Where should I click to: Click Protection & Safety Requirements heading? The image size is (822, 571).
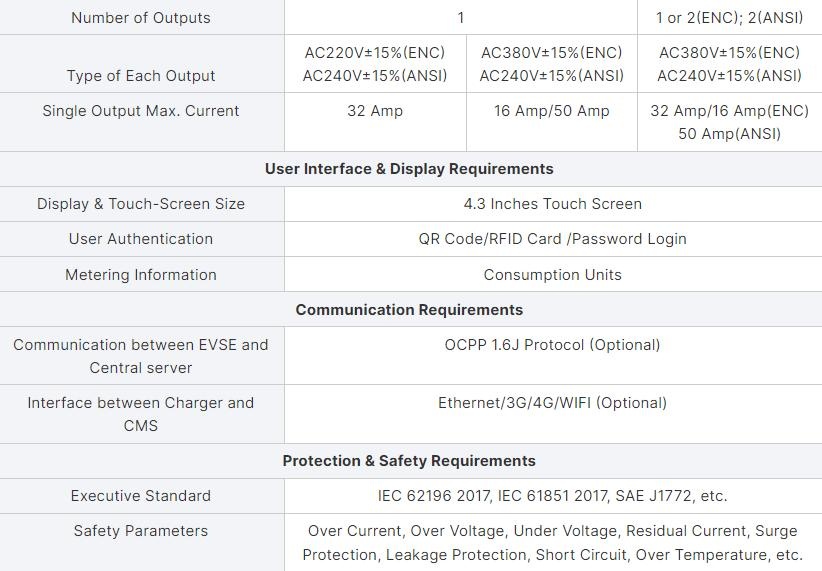pyautogui.click(x=409, y=461)
